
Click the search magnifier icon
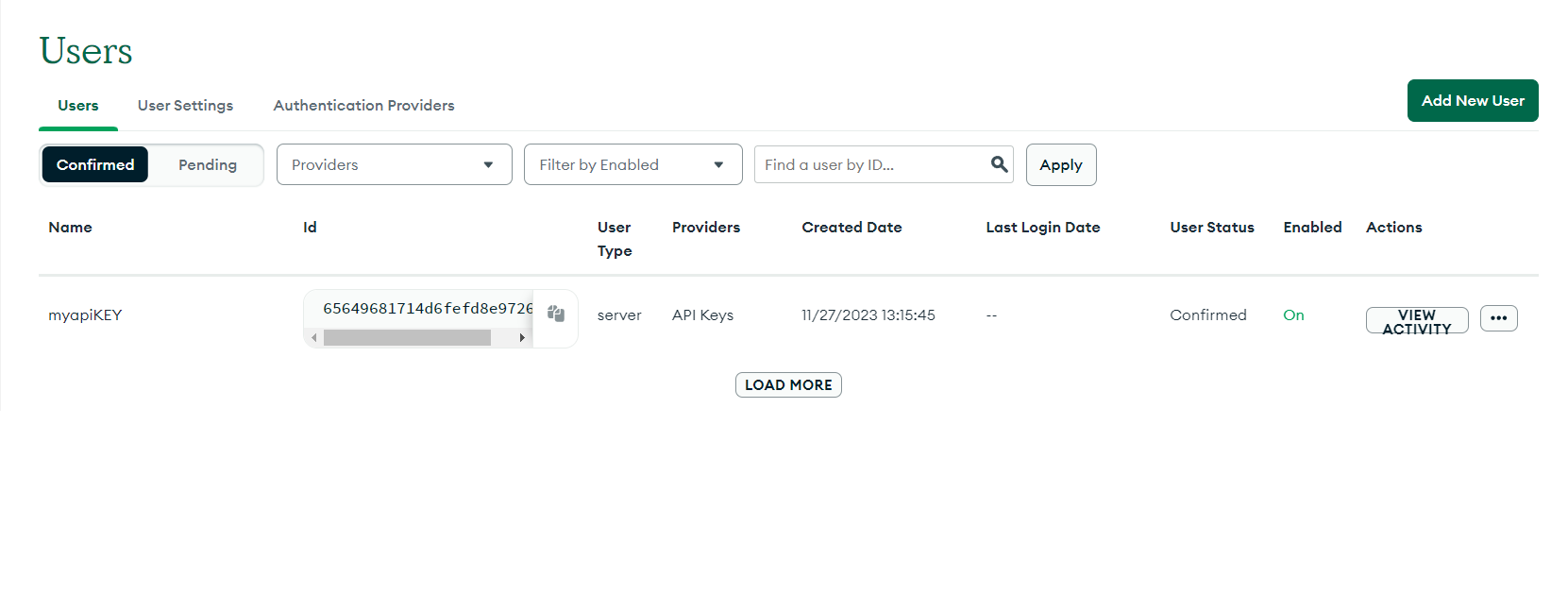pos(999,164)
